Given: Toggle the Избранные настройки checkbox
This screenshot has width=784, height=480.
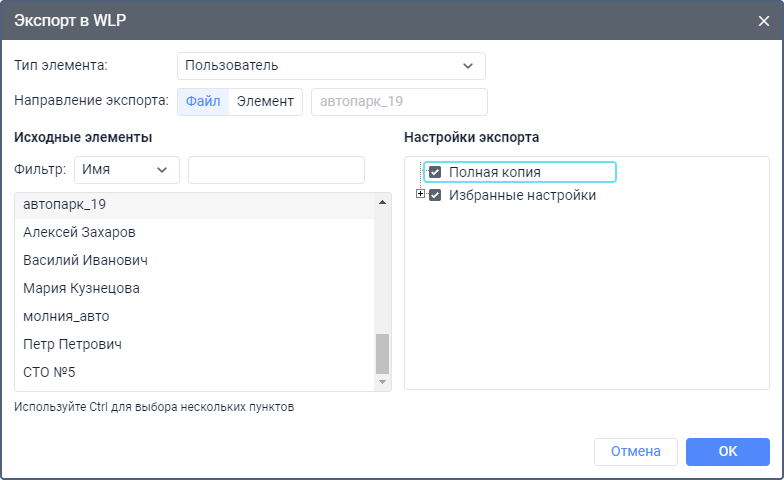Looking at the screenshot, I should click(435, 195).
